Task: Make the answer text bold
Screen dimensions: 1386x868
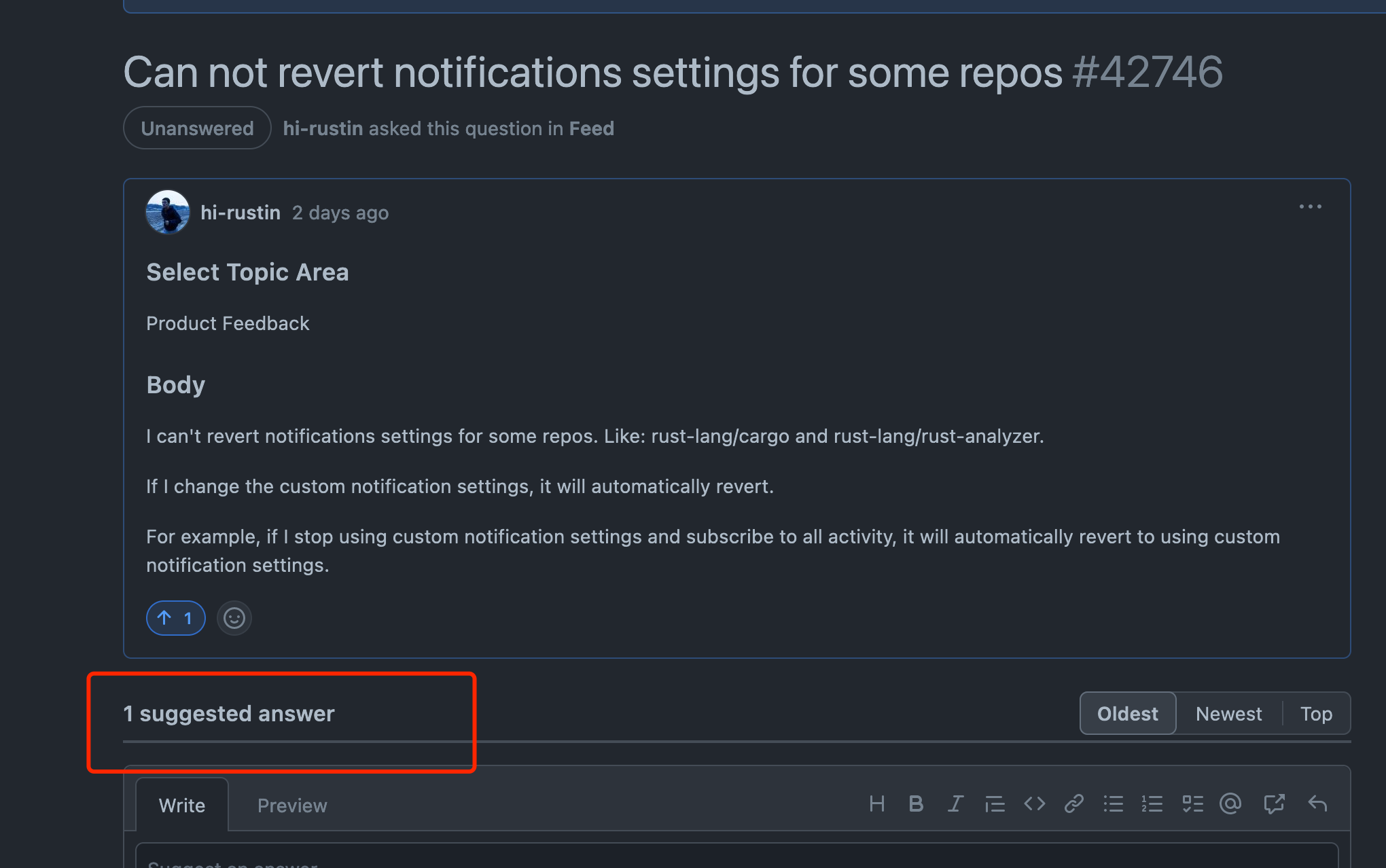Action: (917, 804)
